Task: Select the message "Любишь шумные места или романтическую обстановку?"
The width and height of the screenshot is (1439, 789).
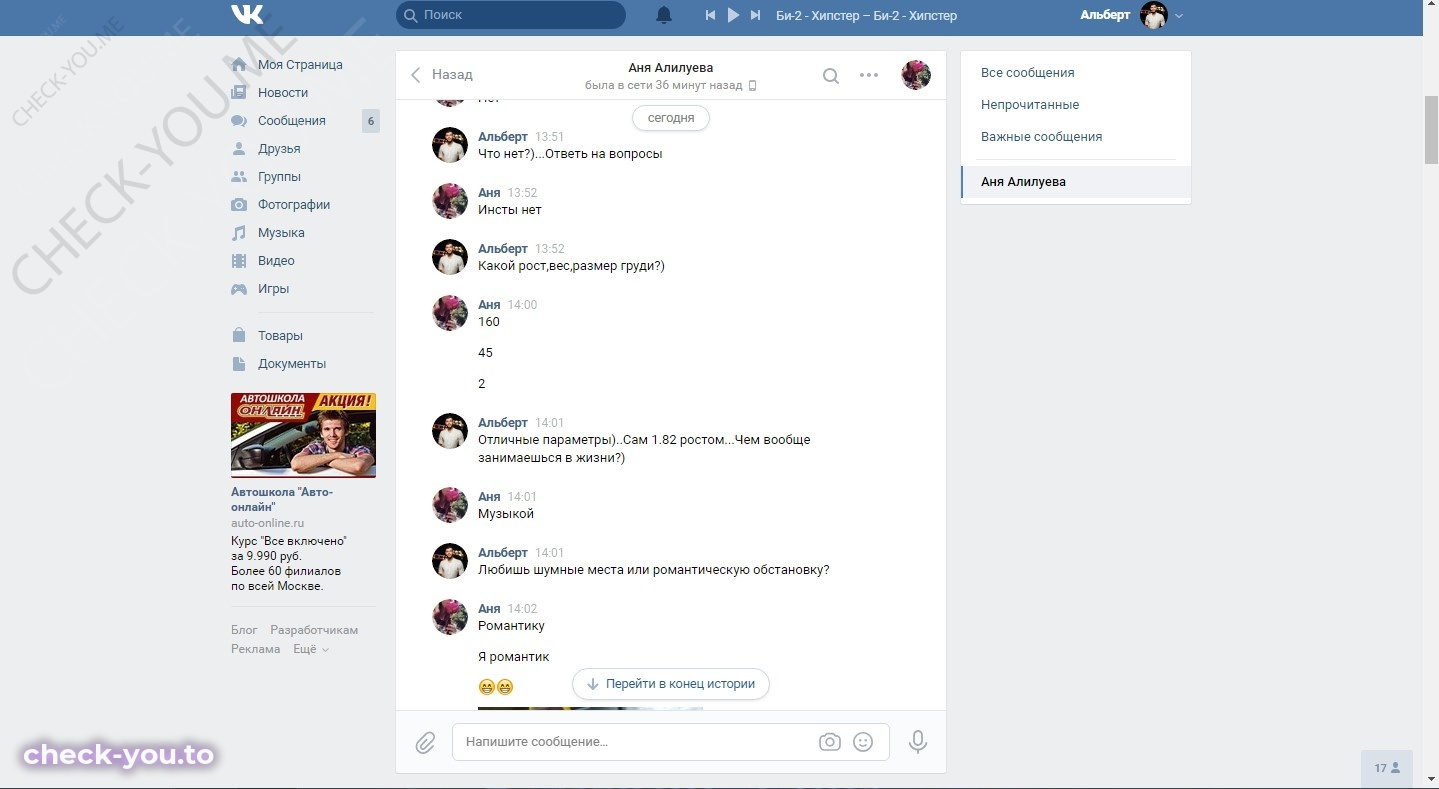Action: [x=654, y=570]
